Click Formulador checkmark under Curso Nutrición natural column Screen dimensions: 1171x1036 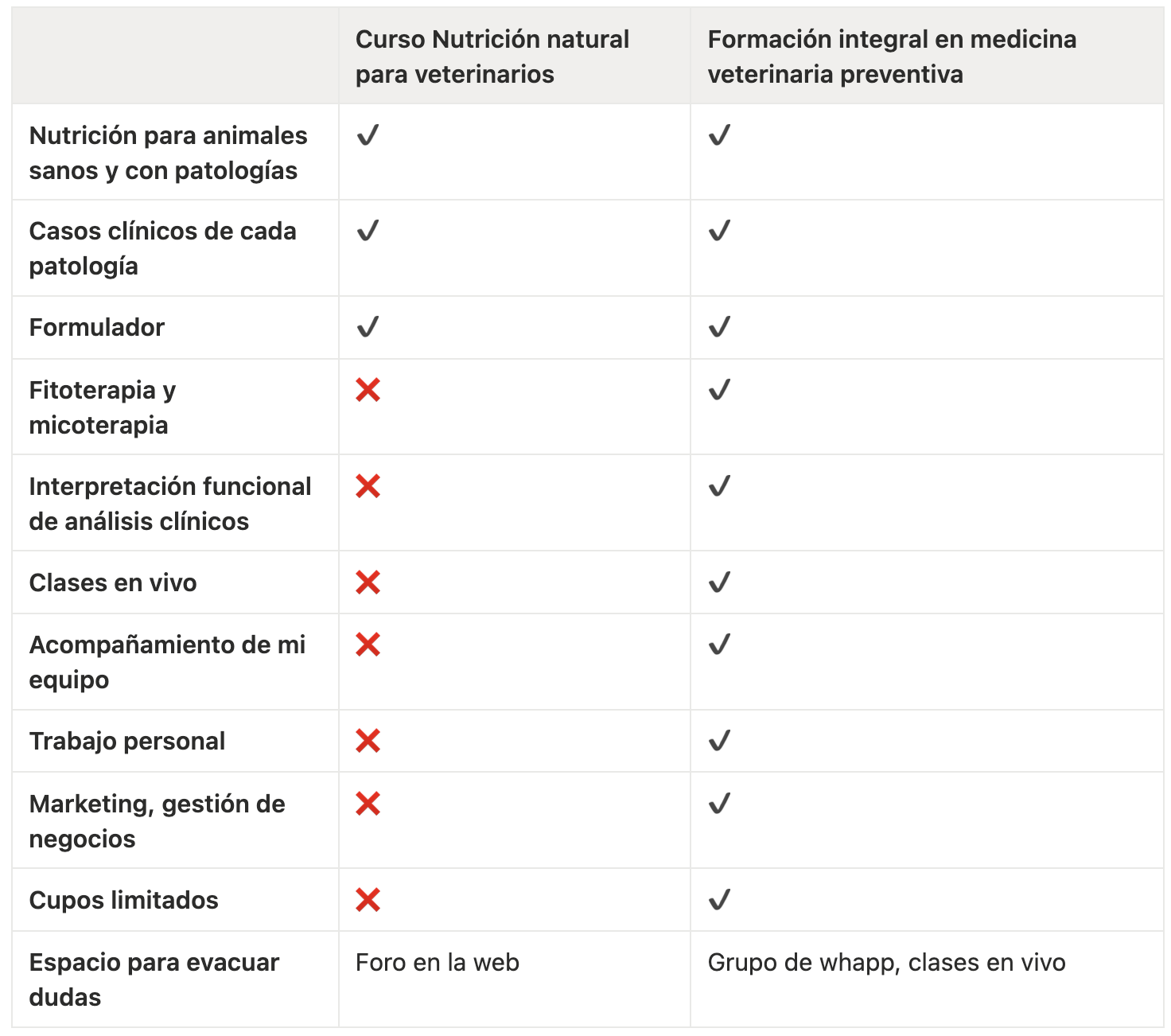tap(368, 327)
